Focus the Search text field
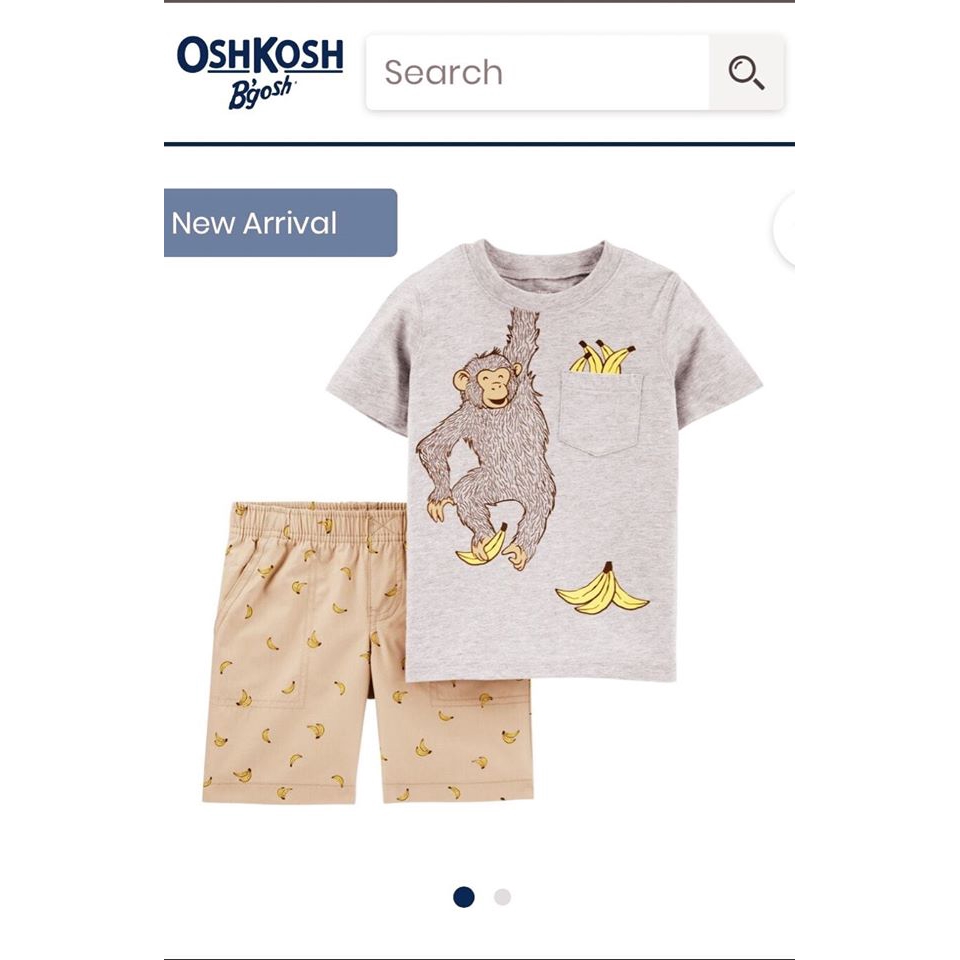960x960 pixels. point(538,72)
